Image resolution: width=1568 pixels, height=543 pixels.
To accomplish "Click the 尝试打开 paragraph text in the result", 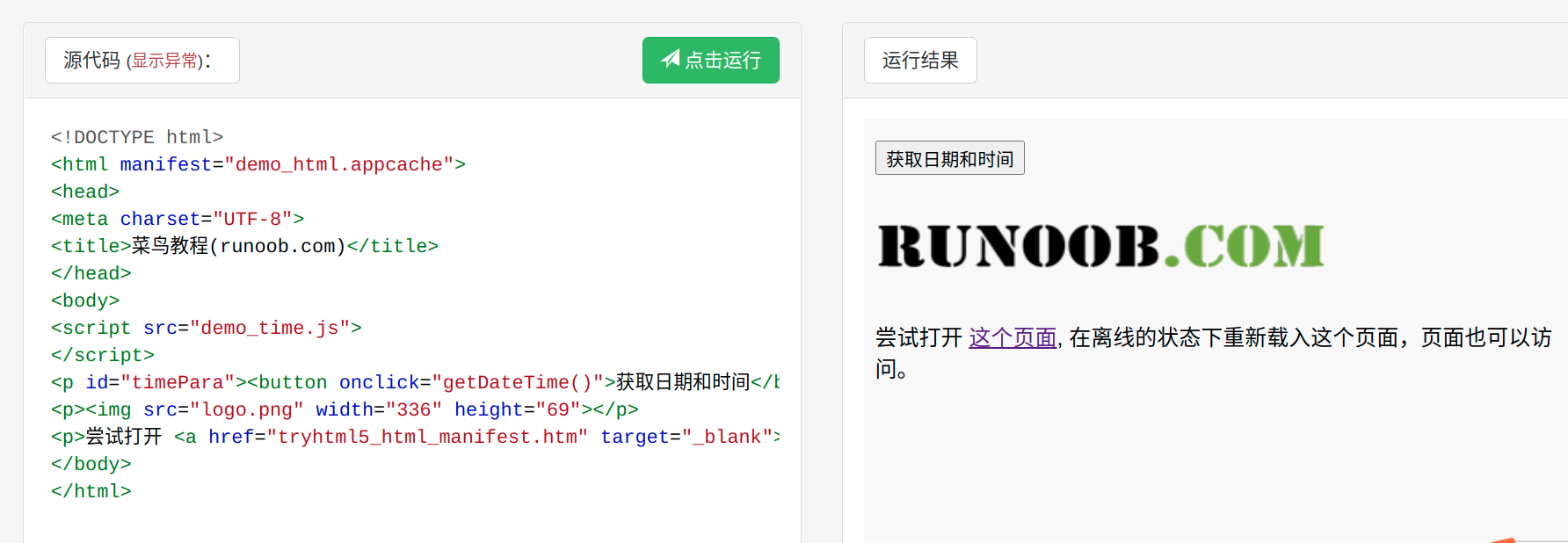I will (1214, 352).
